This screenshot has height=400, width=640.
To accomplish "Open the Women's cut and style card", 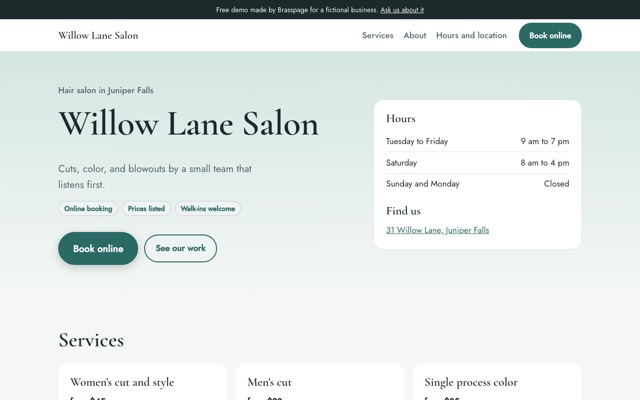I will click(x=142, y=382).
